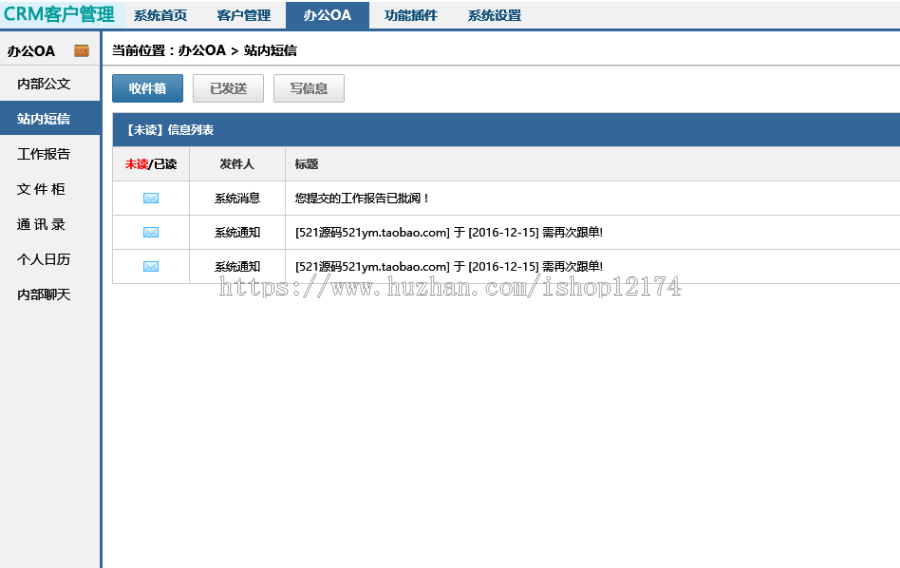This screenshot has height=568, width=900.
Task: Open 内部聊天 in the sidebar
Action: click(x=44, y=294)
